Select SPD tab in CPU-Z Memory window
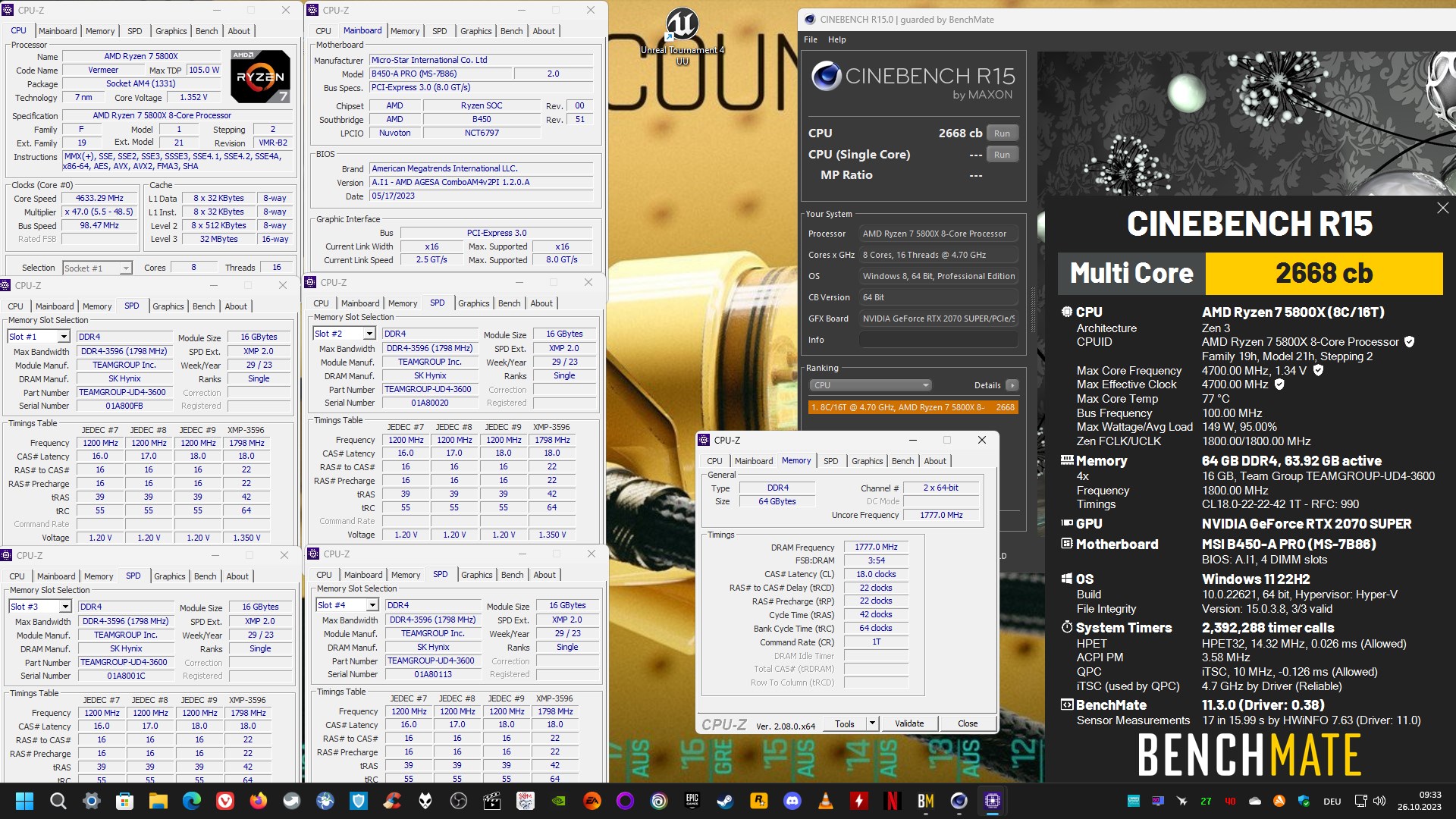The width and height of the screenshot is (1456, 819). pos(830,461)
